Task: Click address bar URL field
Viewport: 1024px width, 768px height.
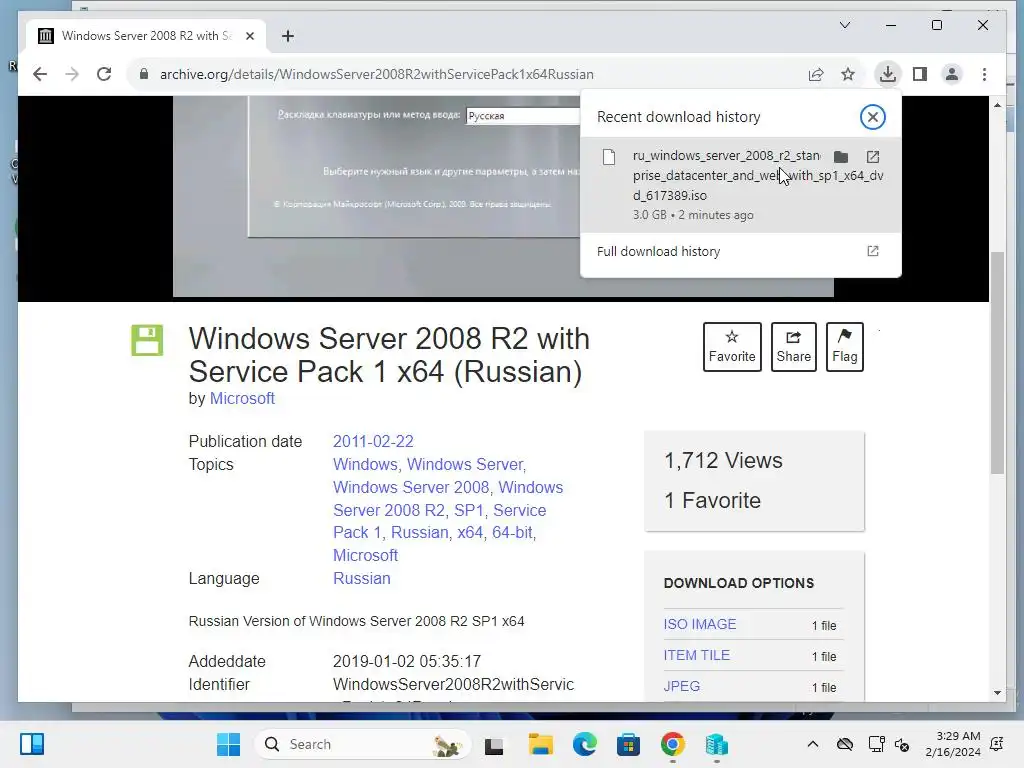Action: (x=376, y=74)
